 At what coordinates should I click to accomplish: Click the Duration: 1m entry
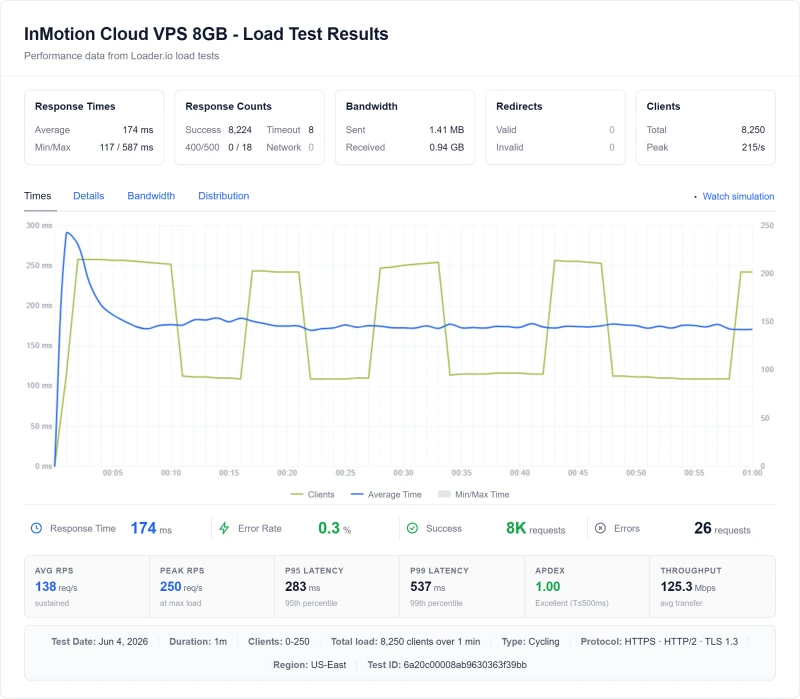tap(198, 641)
